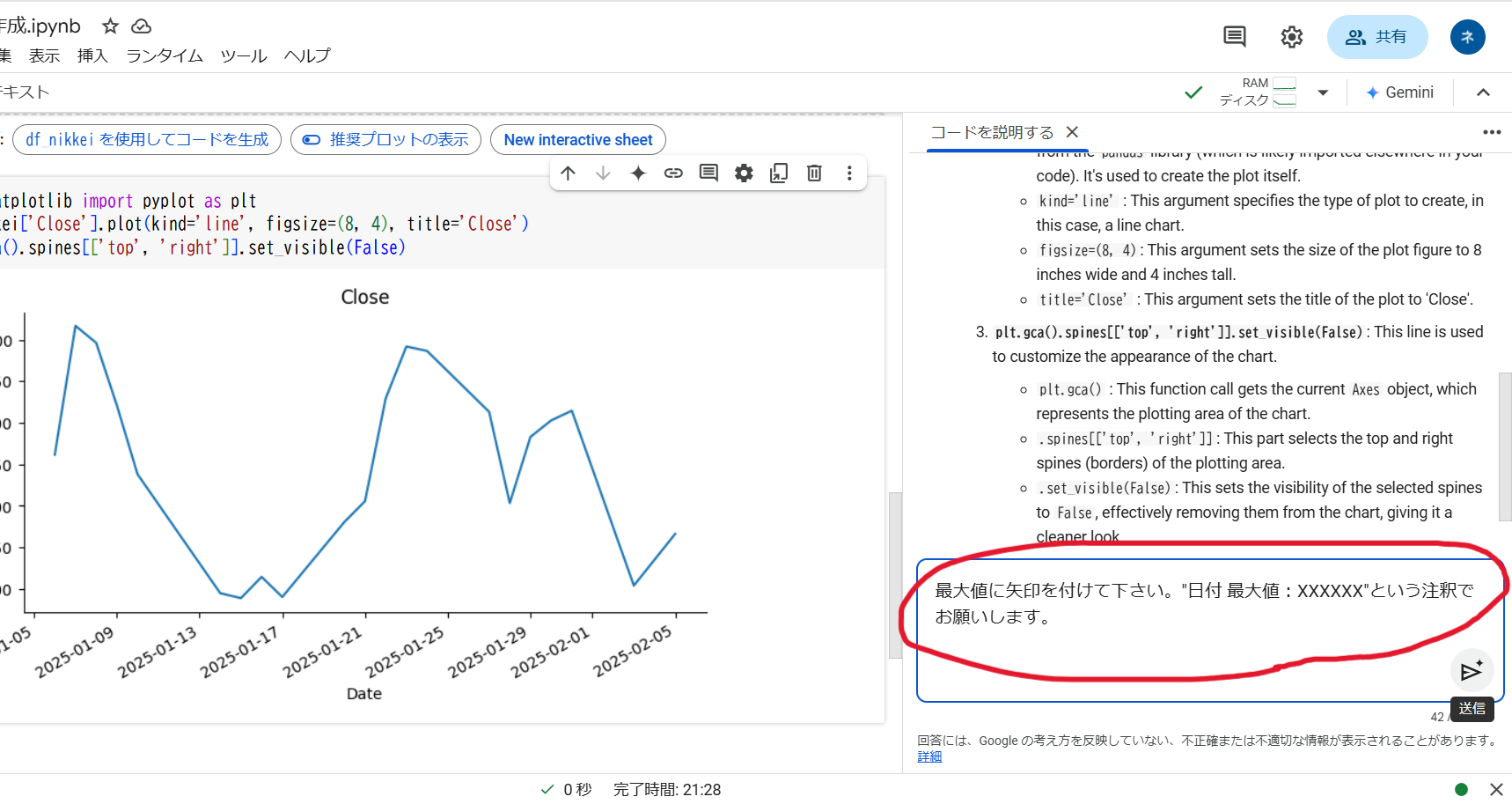Expand the RAM and disk usage dropdown
Viewport: 1512px width, 804px height.
(1323, 92)
